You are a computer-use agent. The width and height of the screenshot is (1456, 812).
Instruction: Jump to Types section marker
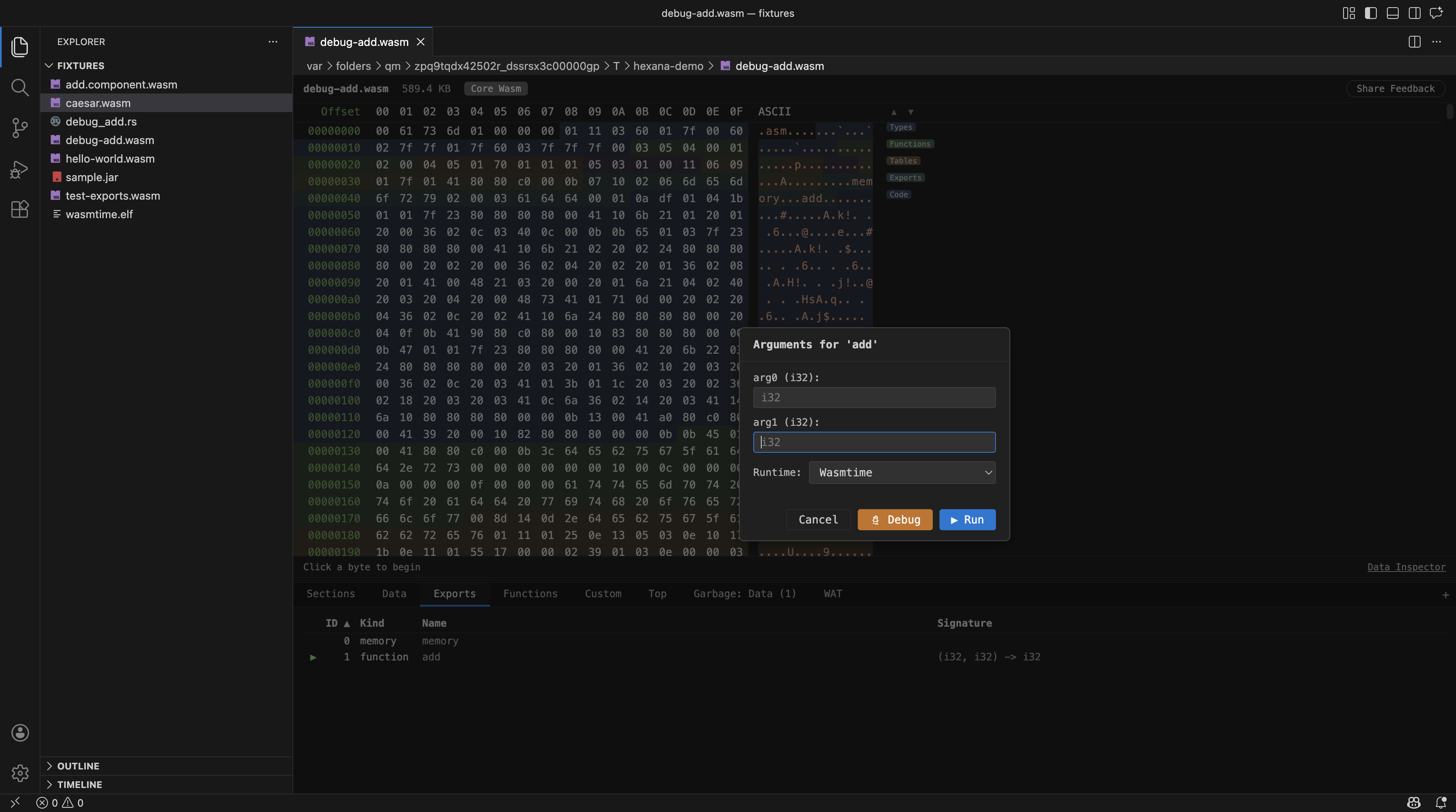[x=901, y=127]
